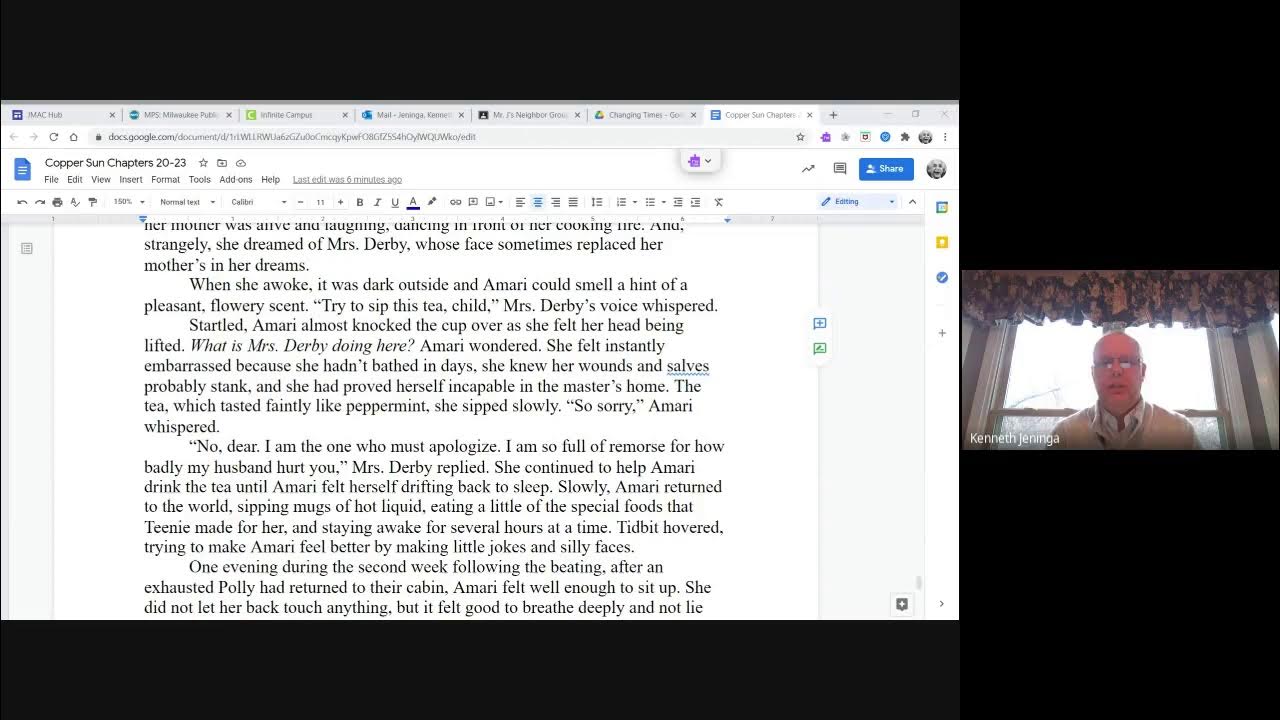Open the File menu
The image size is (1280, 720).
(x=51, y=180)
